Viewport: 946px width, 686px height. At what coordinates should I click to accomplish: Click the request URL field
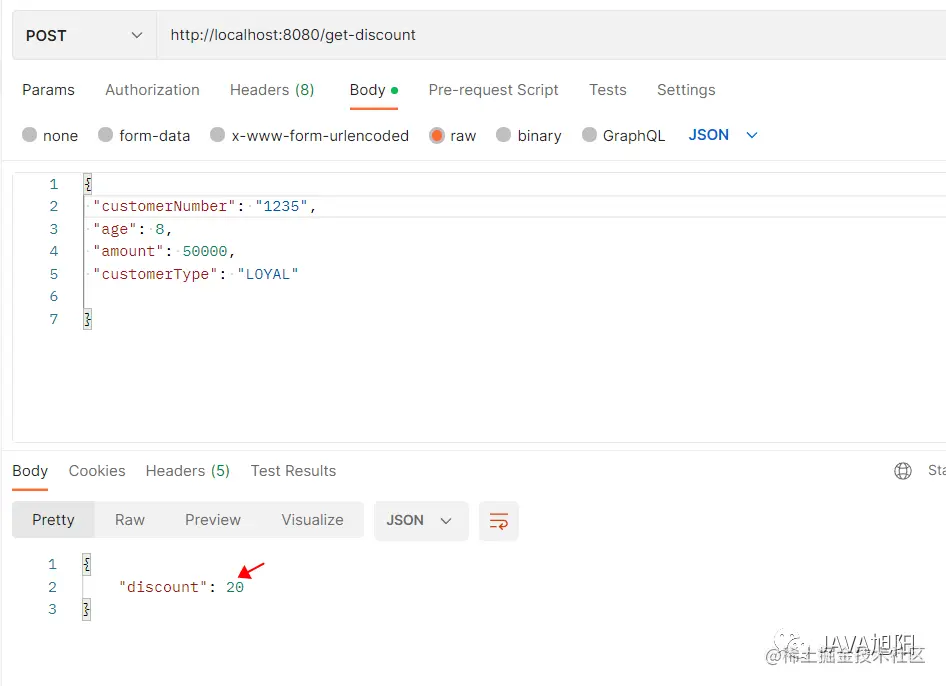click(551, 35)
